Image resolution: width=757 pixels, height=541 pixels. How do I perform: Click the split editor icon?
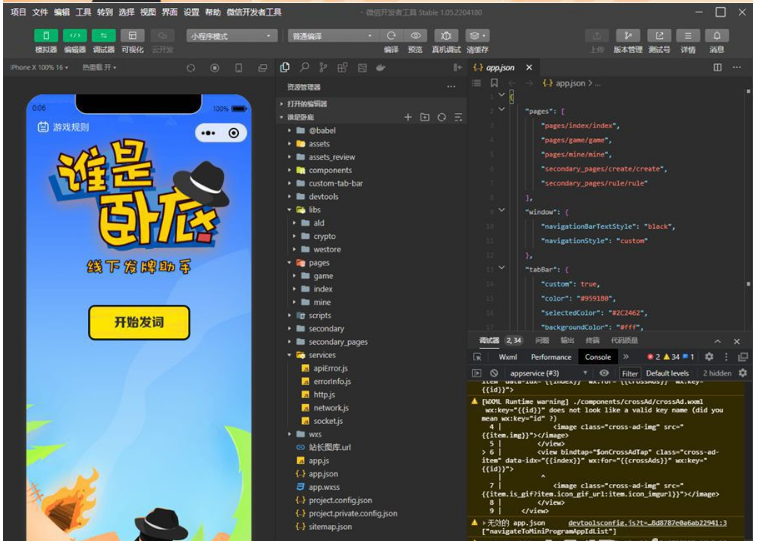click(717, 68)
